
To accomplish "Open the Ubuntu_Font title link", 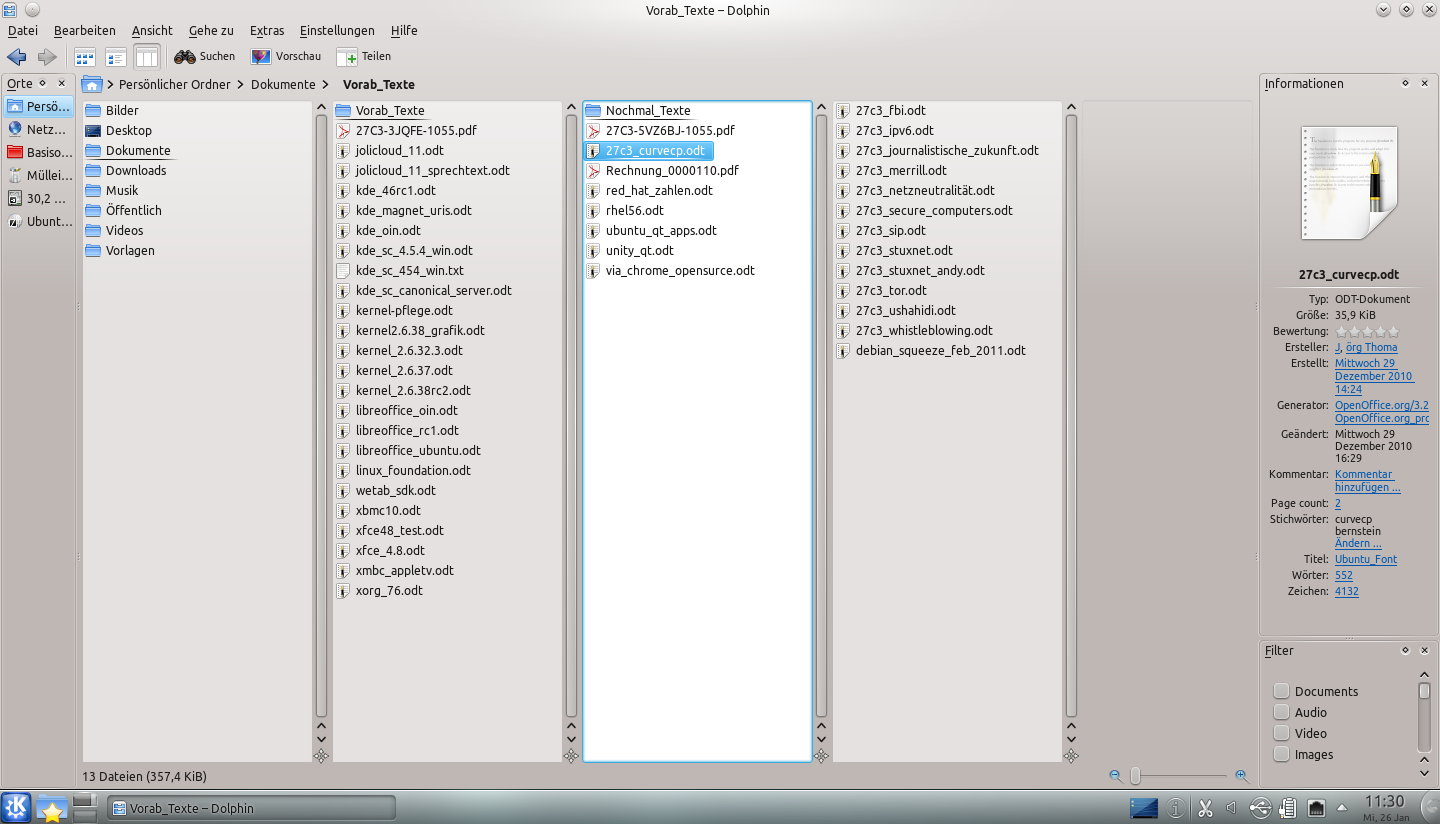I will (x=1365, y=559).
